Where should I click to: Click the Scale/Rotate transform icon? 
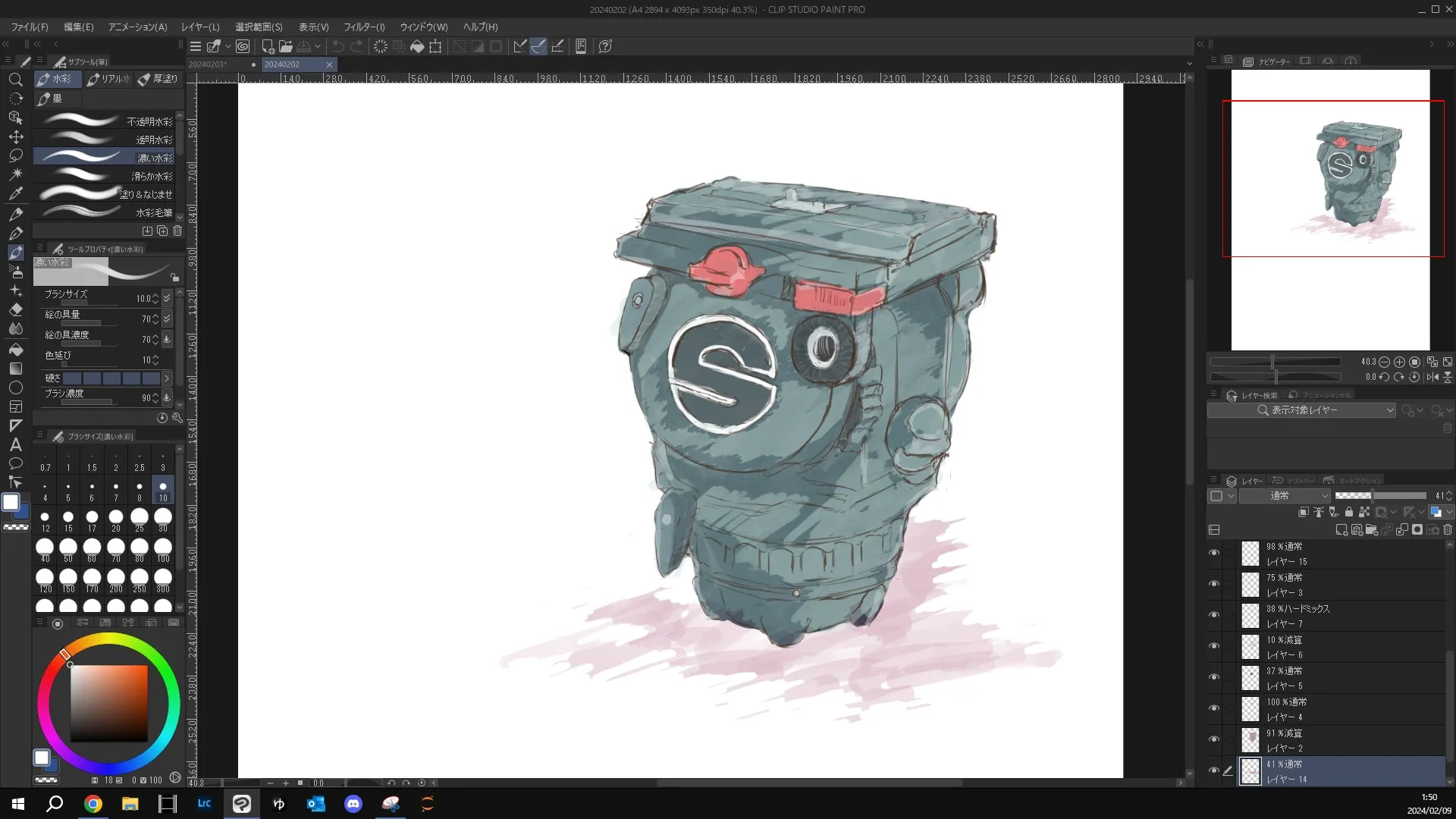[435, 46]
